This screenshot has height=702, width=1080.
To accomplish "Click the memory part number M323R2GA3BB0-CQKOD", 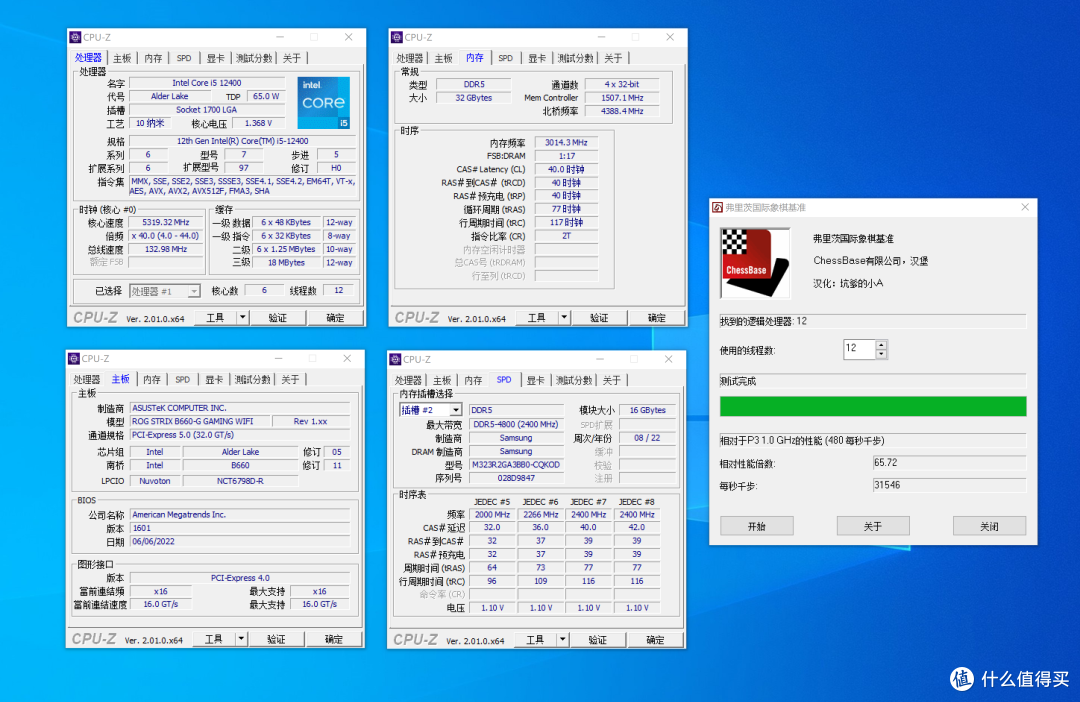I will click(x=516, y=465).
